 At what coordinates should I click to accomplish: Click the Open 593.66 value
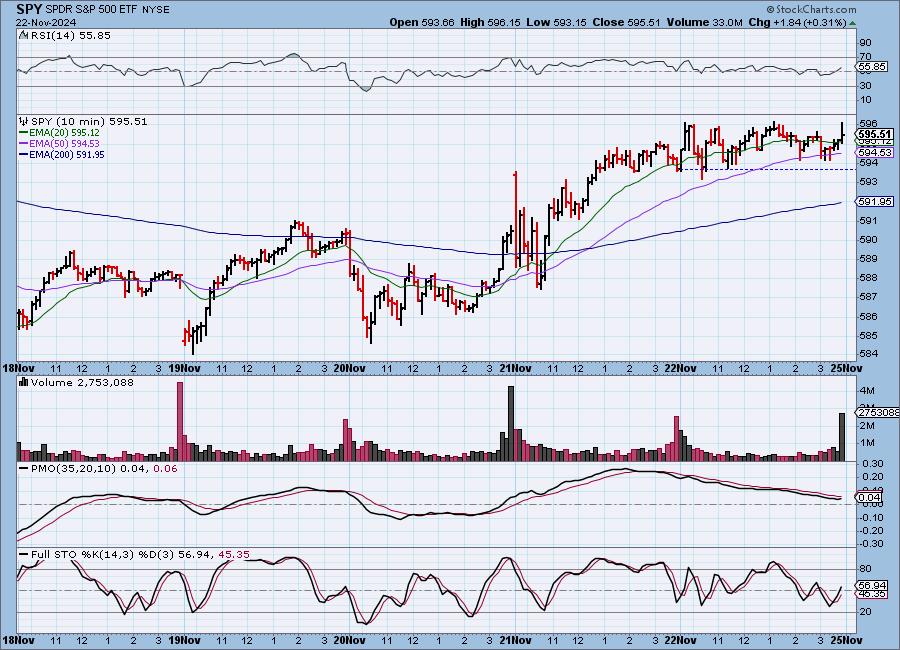pos(422,22)
